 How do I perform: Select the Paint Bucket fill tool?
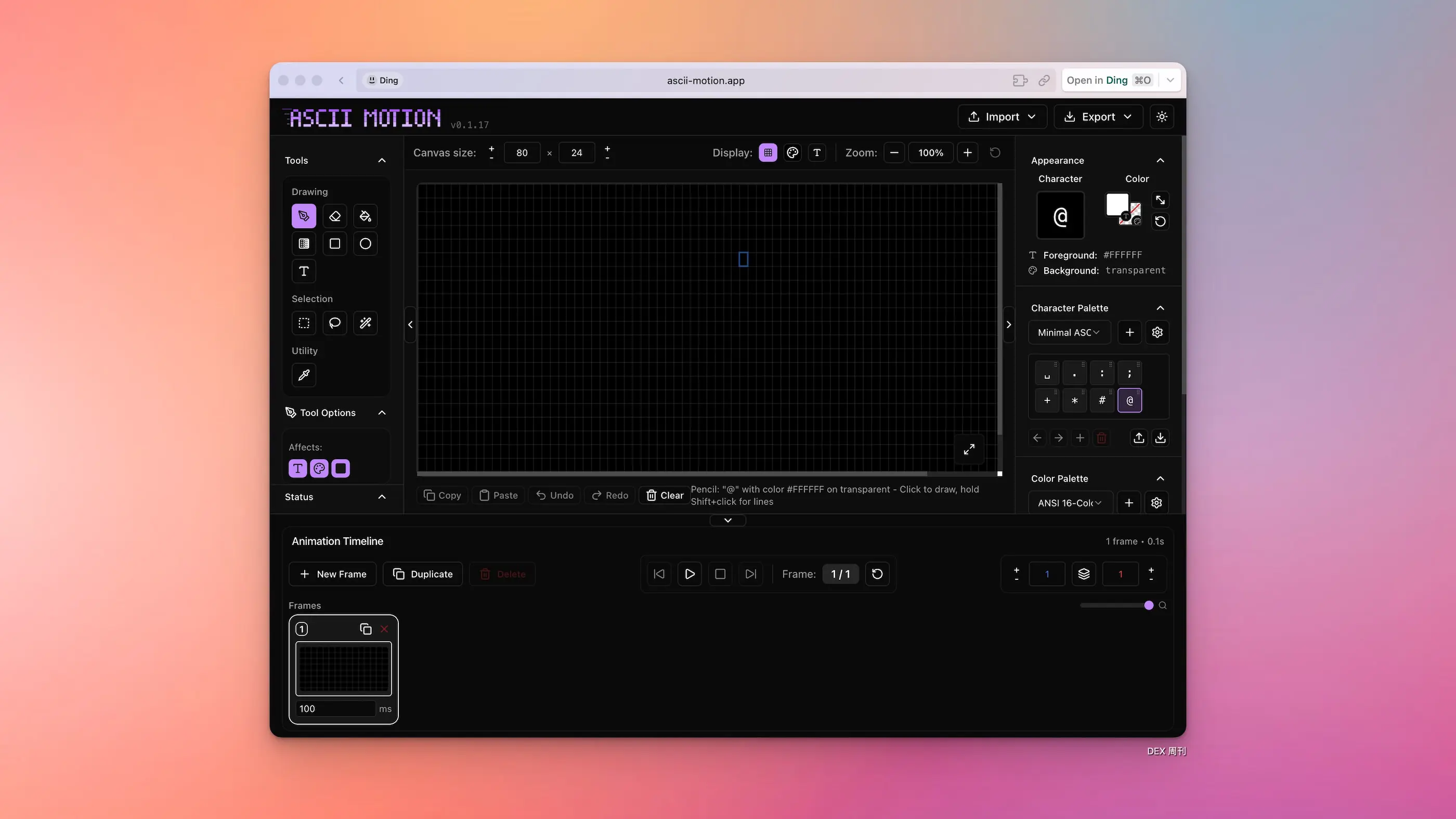365,216
